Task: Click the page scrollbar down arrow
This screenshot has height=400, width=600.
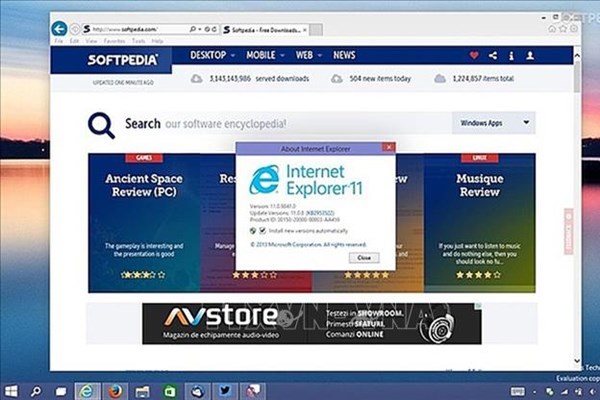Action: 577,361
